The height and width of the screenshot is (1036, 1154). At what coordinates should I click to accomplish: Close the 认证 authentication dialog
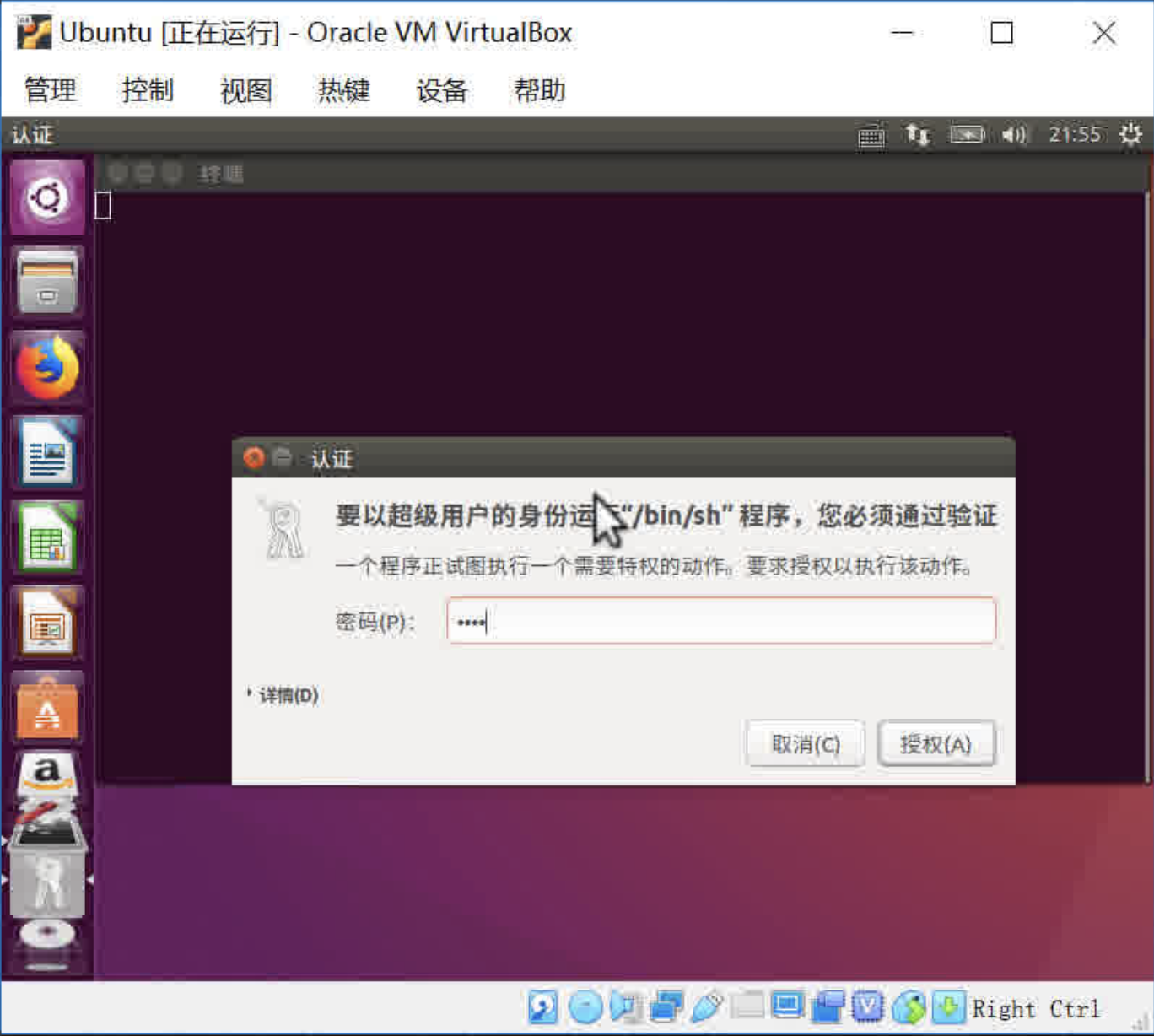pos(253,458)
